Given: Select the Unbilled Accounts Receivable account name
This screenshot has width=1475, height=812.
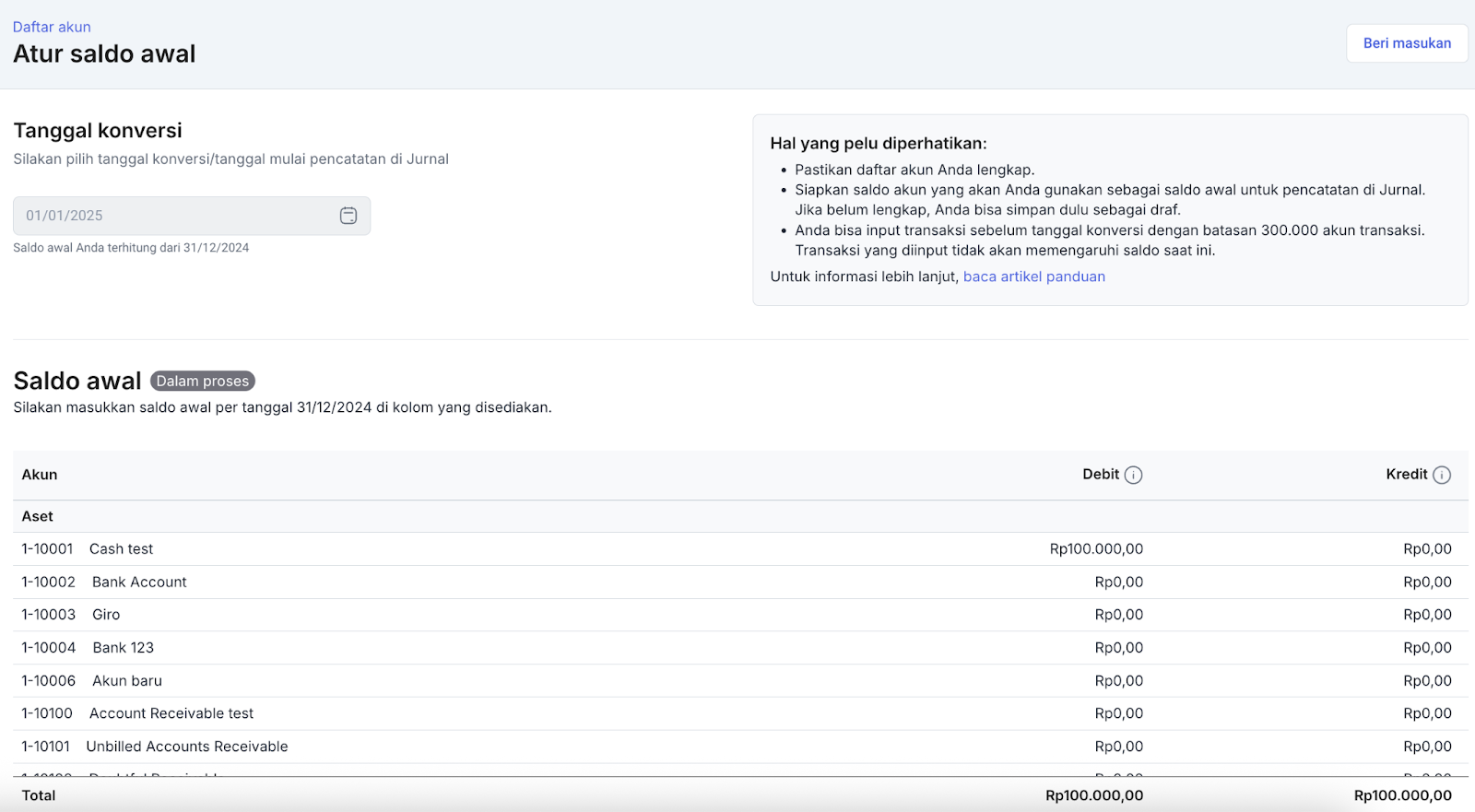Looking at the screenshot, I should (187, 747).
